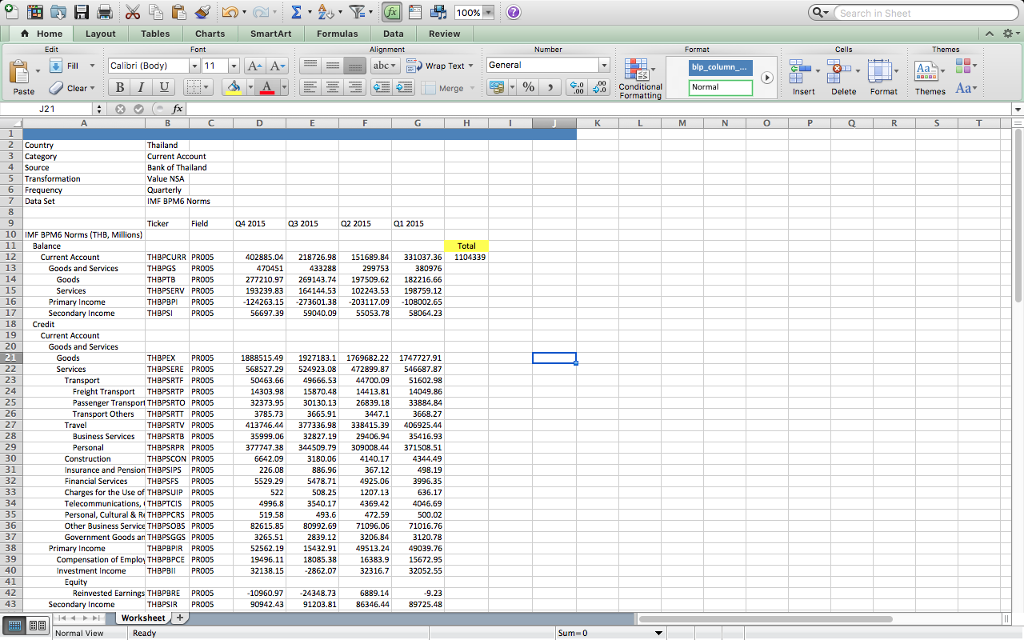Screen dimensions: 1024x640
Task: Open the Charts ribbon tab
Action: point(209,33)
